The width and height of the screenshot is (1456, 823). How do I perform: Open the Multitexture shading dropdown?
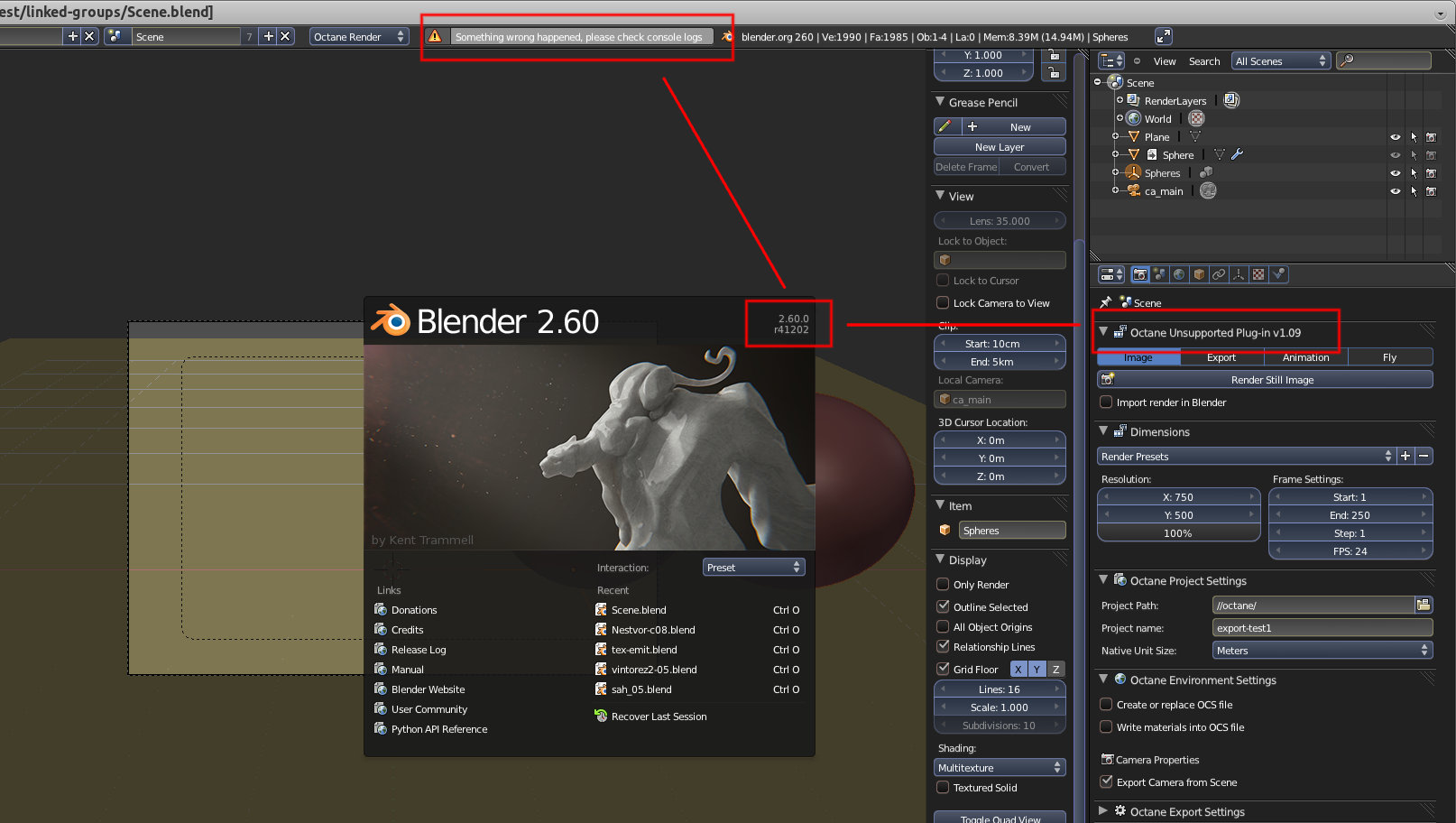click(x=1000, y=767)
